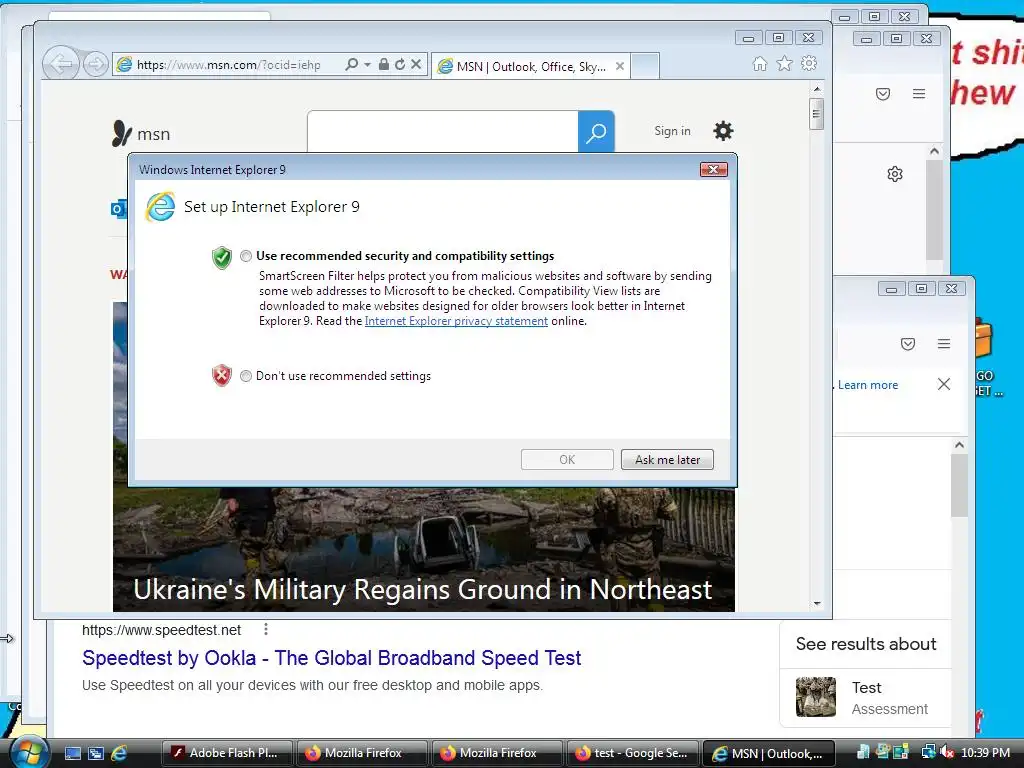Click Sign in on the MSN page
This screenshot has height=768, width=1024.
(672, 131)
